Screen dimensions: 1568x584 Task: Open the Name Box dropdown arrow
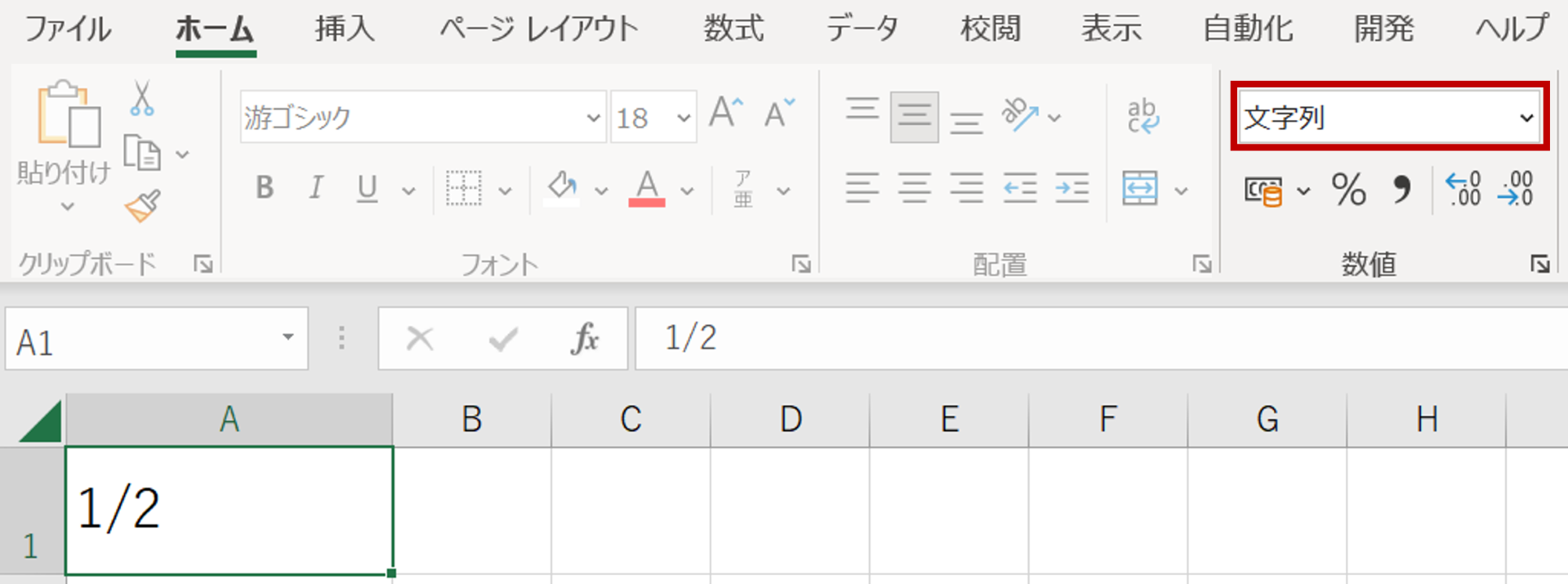[x=288, y=337]
